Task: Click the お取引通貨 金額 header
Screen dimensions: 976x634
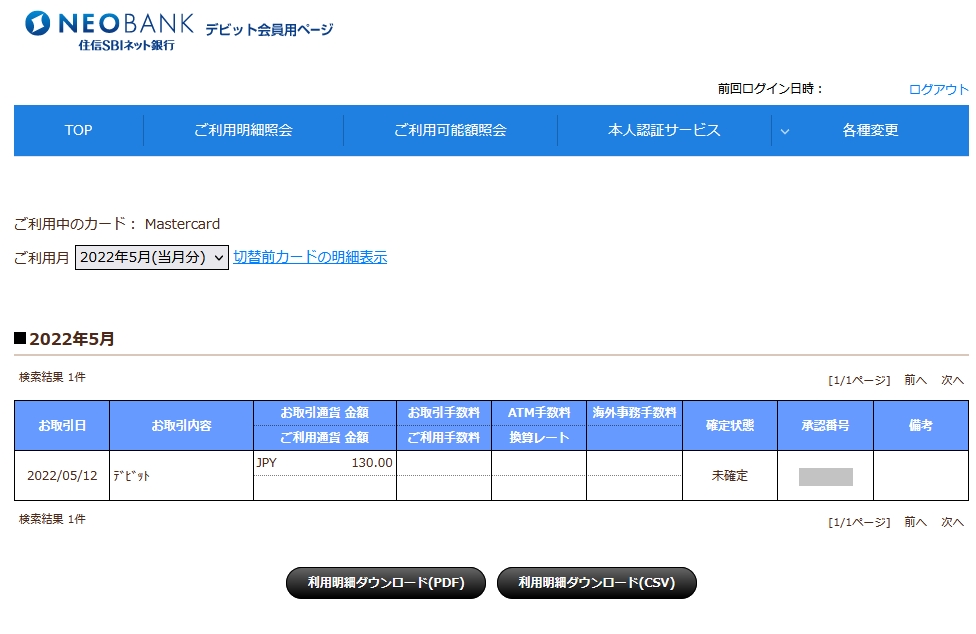Action: point(324,413)
